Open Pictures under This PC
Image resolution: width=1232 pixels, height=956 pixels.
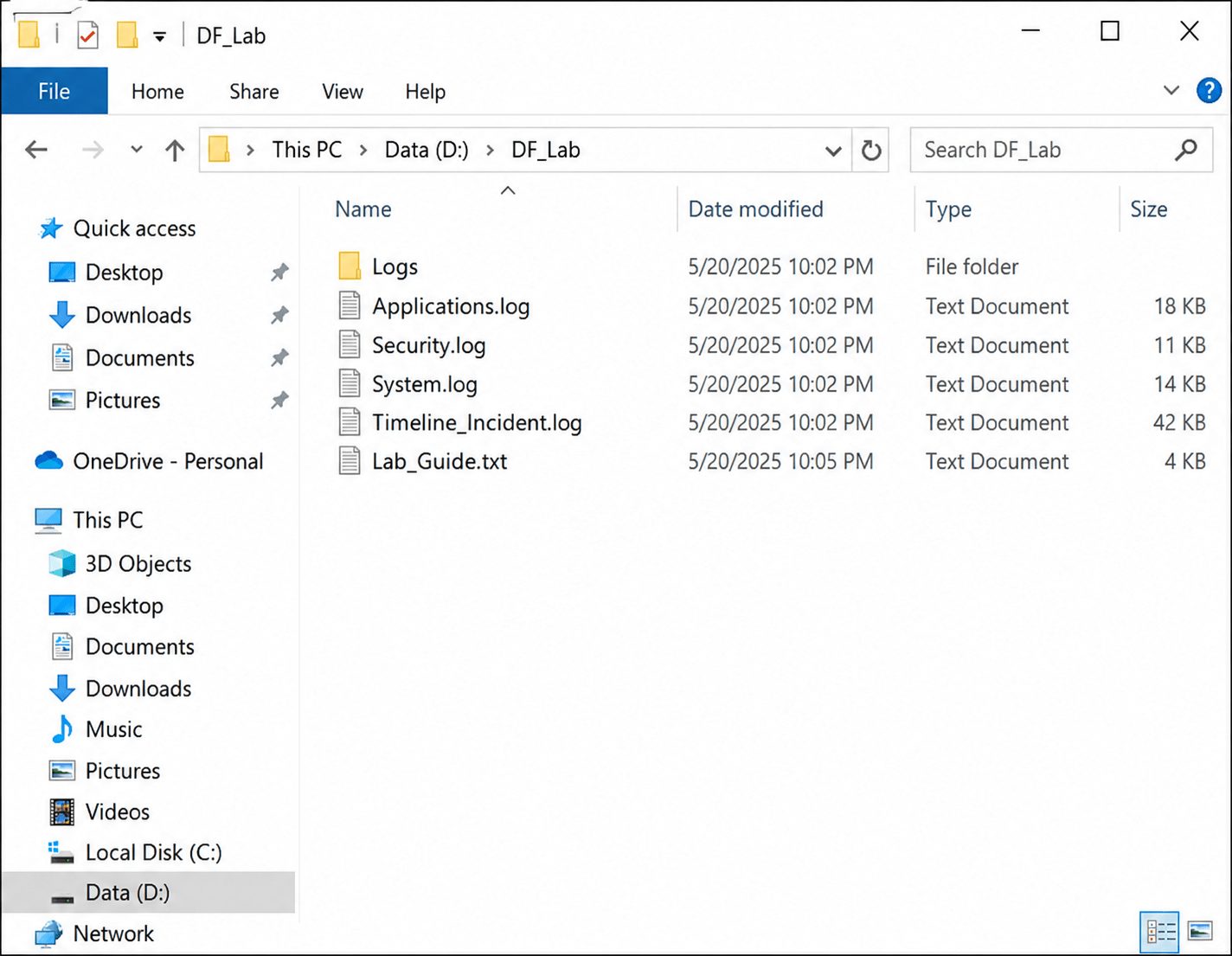(123, 771)
